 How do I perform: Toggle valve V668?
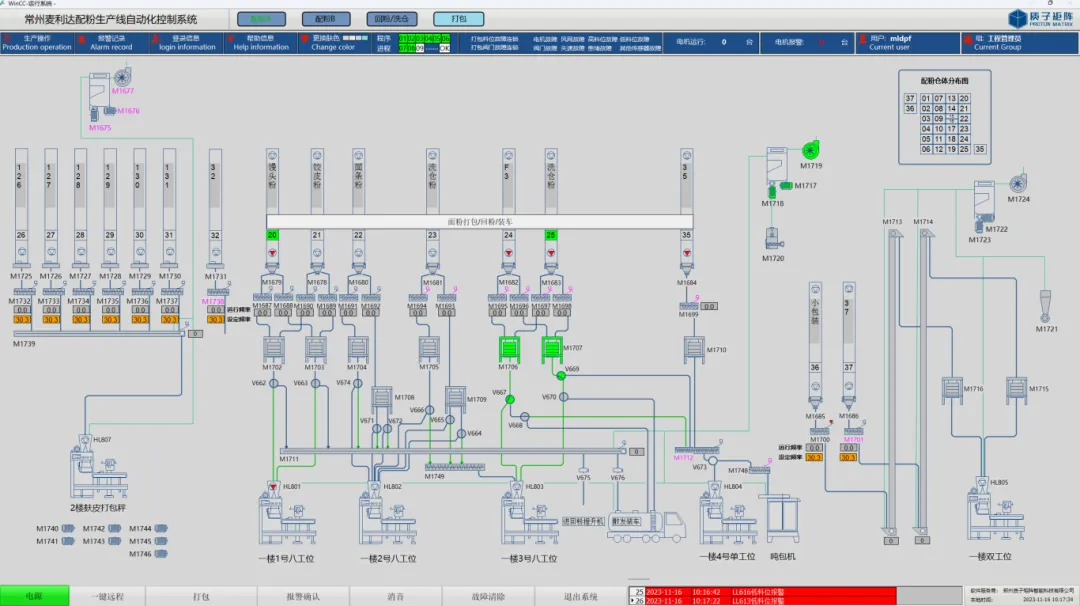tap(525, 417)
